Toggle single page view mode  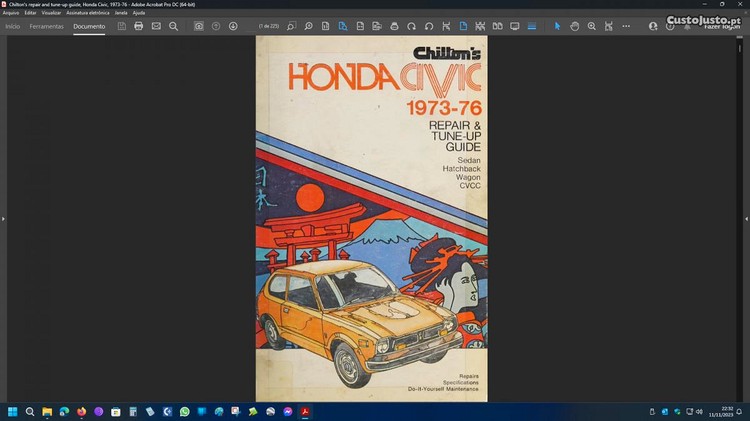(462, 26)
